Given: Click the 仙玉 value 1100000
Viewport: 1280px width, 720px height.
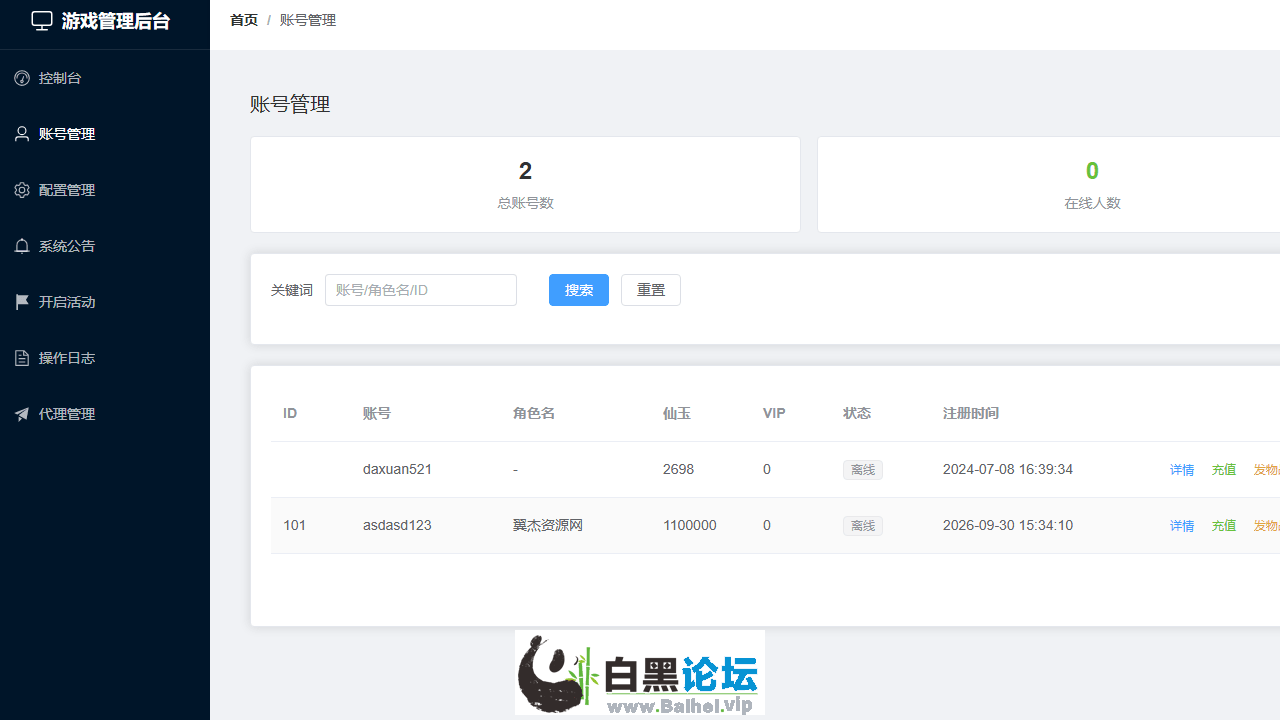Looking at the screenshot, I should [690, 525].
